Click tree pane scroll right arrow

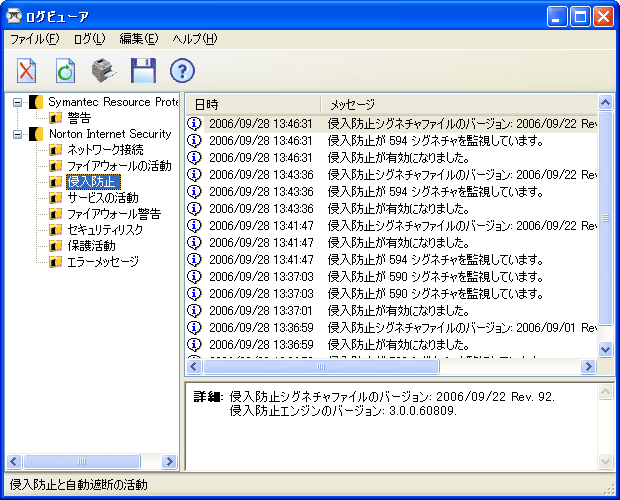click(x=170, y=461)
